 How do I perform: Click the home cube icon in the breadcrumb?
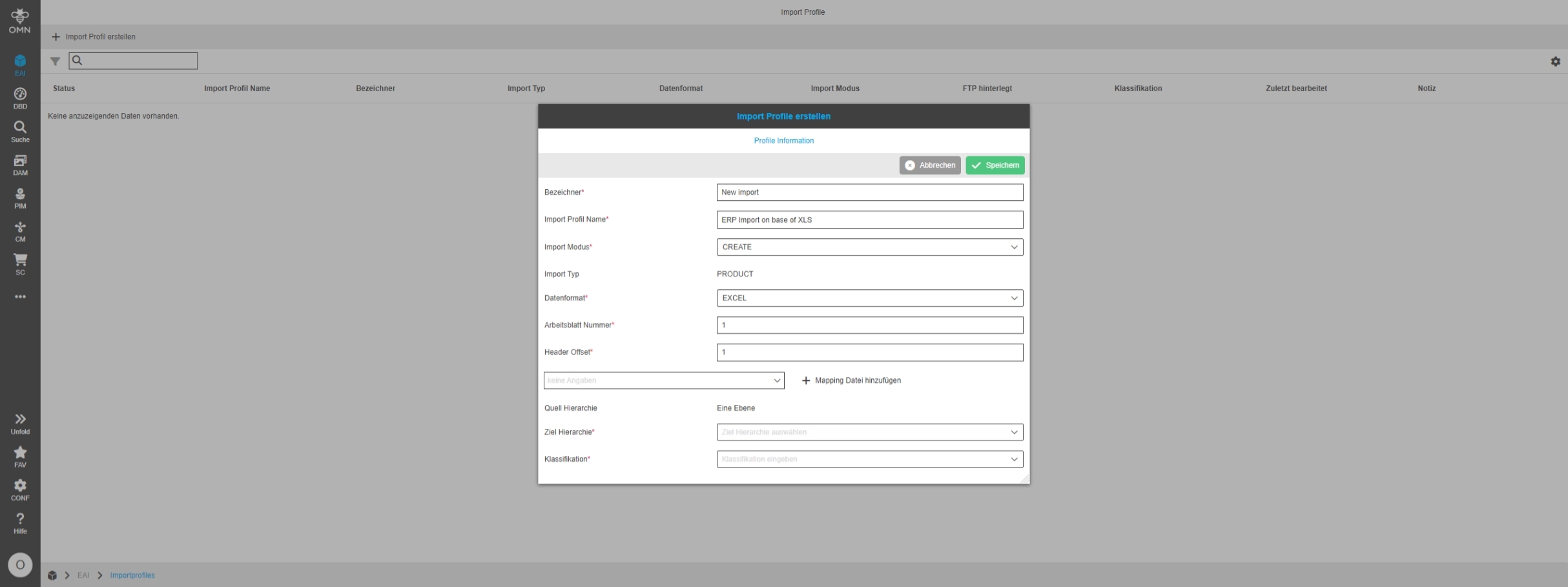[x=52, y=575]
